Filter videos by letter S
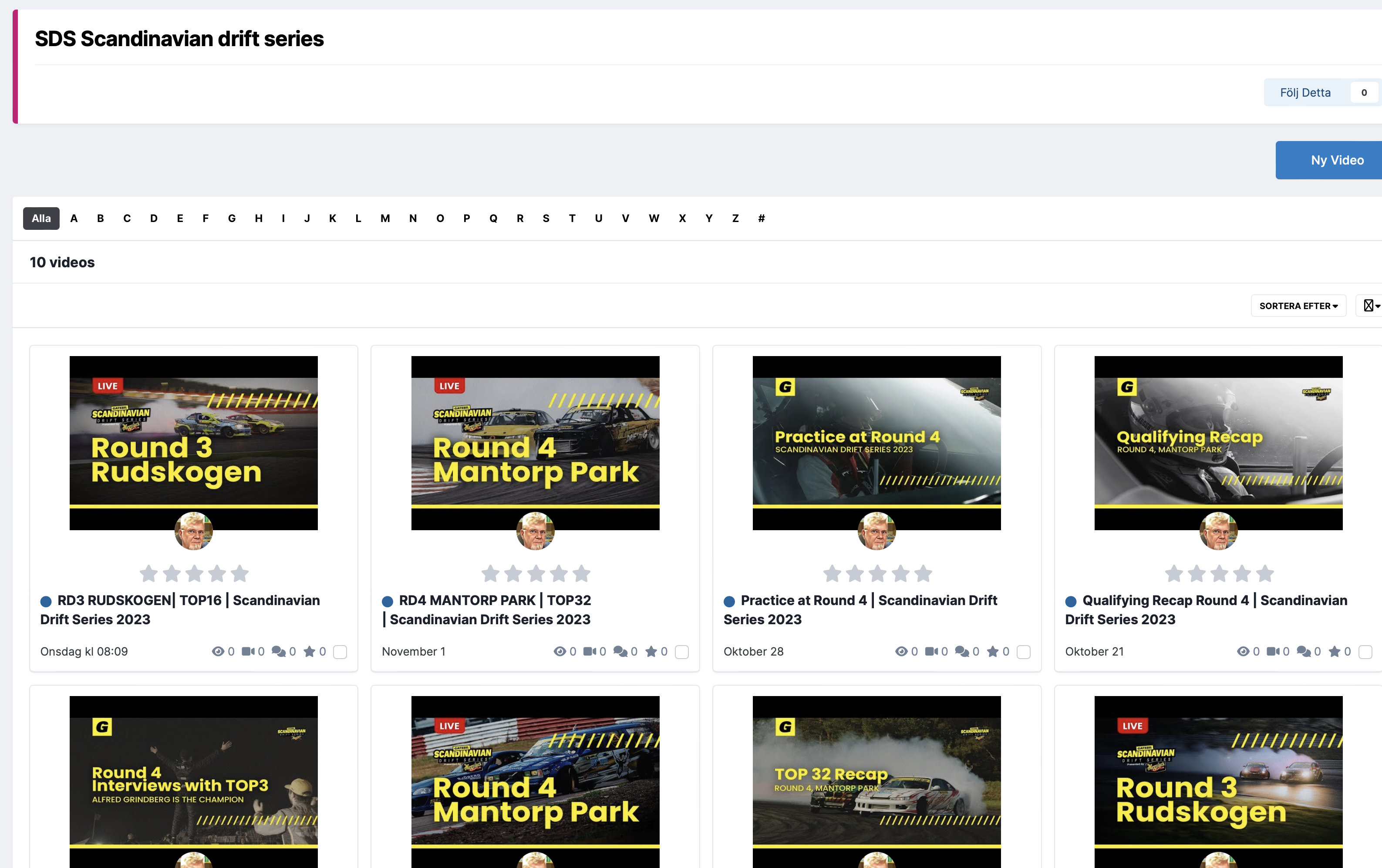1382x868 pixels. [546, 218]
